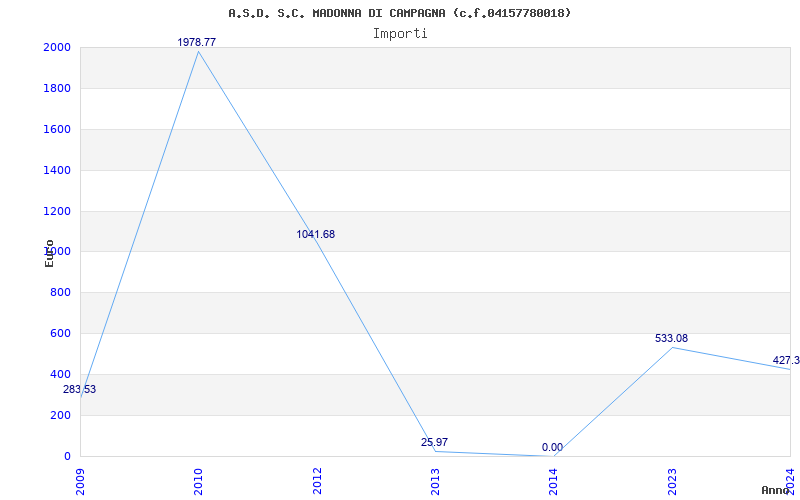Select the 2023 x-axis year label
This screenshot has height=500, width=800.
[672, 481]
